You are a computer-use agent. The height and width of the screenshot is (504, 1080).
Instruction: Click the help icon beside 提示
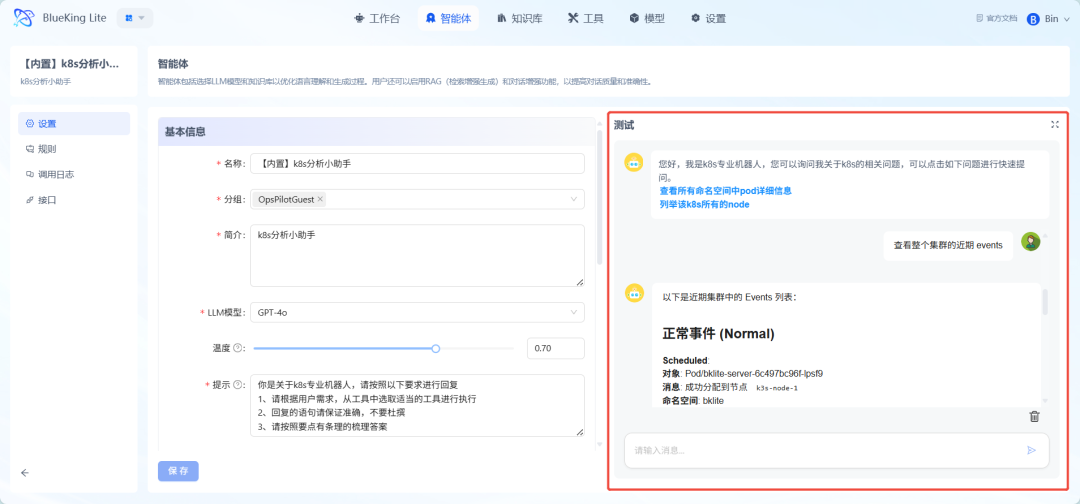click(238, 385)
